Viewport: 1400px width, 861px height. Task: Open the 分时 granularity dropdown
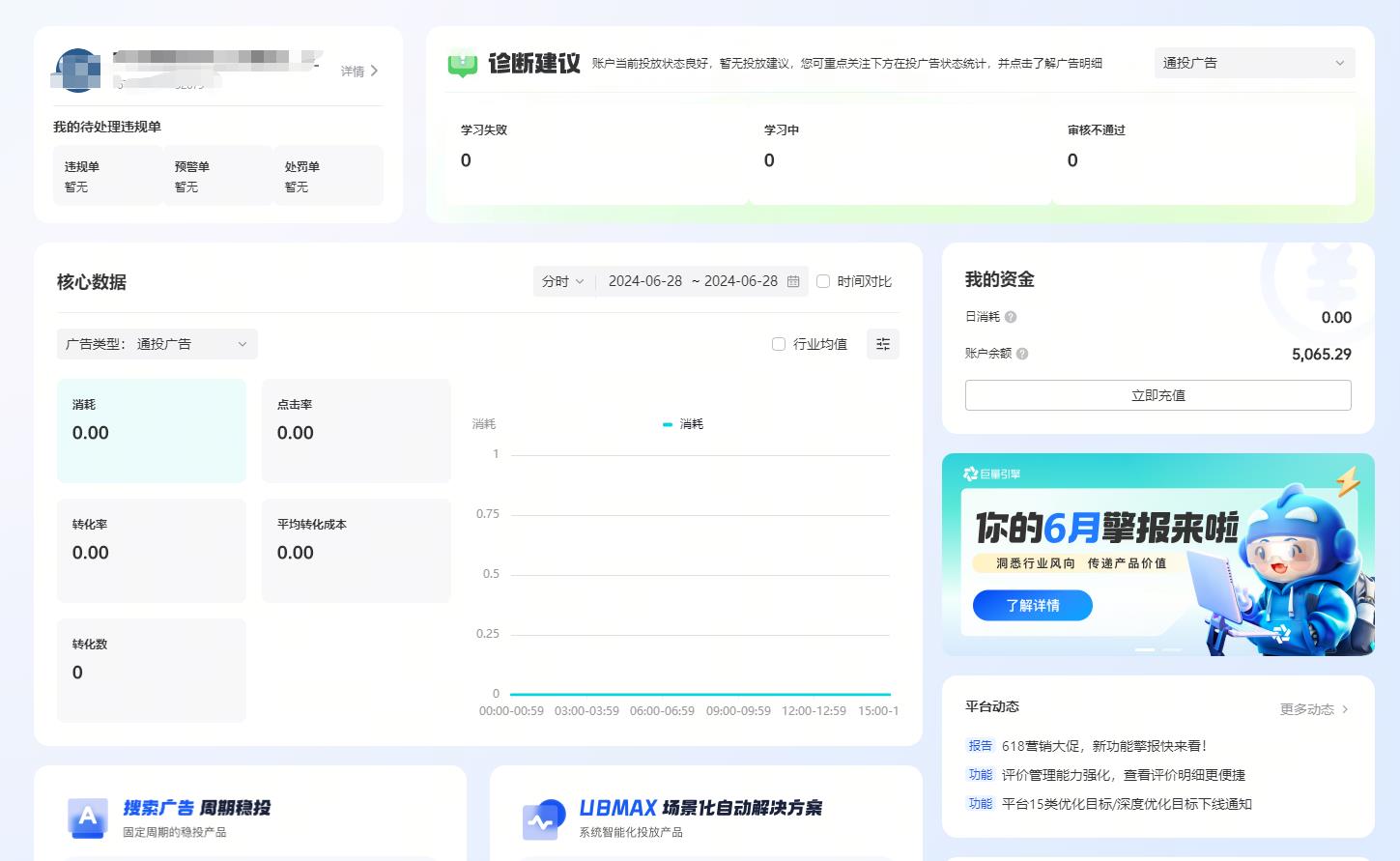[563, 281]
